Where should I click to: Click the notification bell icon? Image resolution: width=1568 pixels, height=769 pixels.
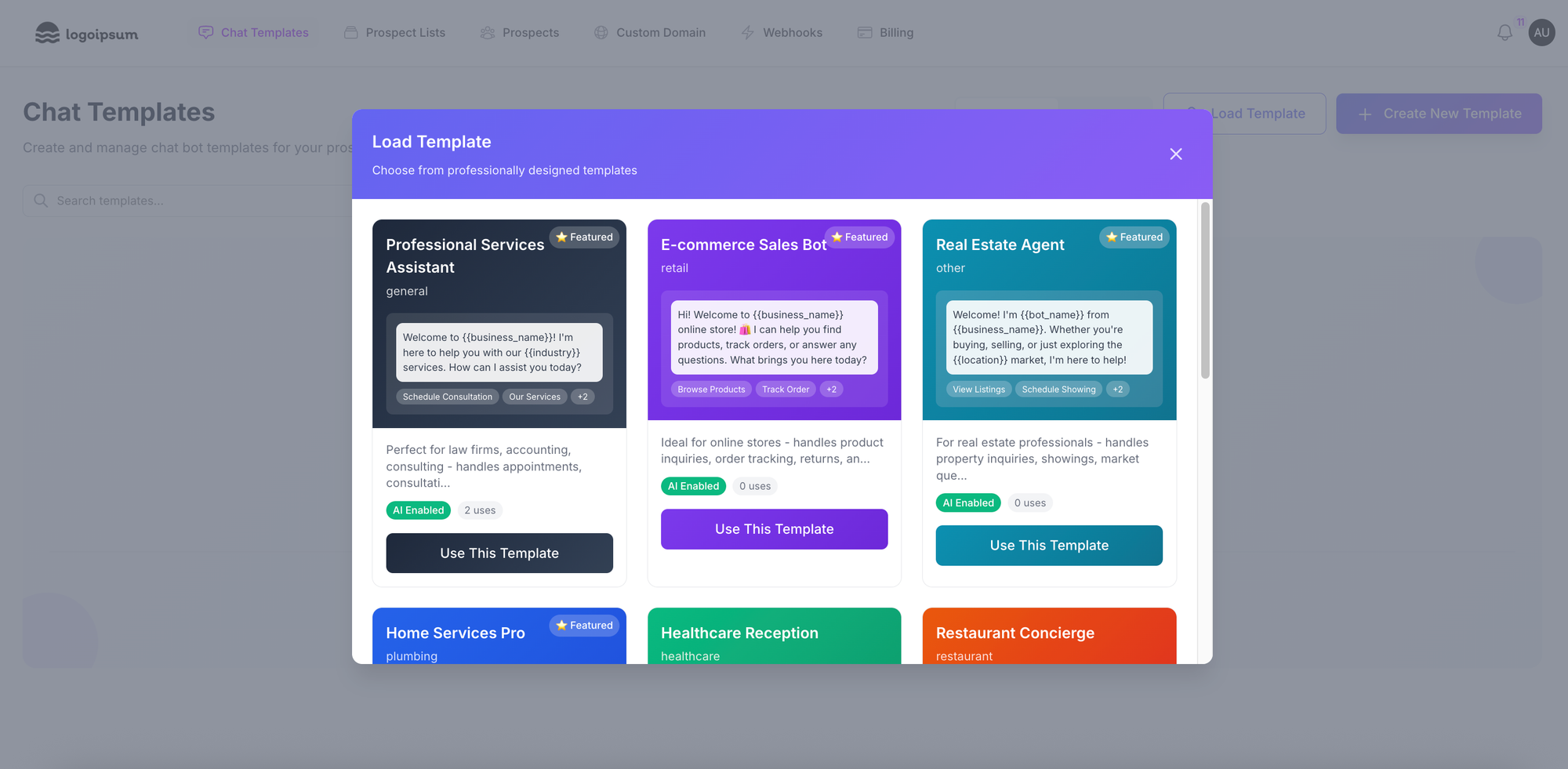[x=1504, y=33]
